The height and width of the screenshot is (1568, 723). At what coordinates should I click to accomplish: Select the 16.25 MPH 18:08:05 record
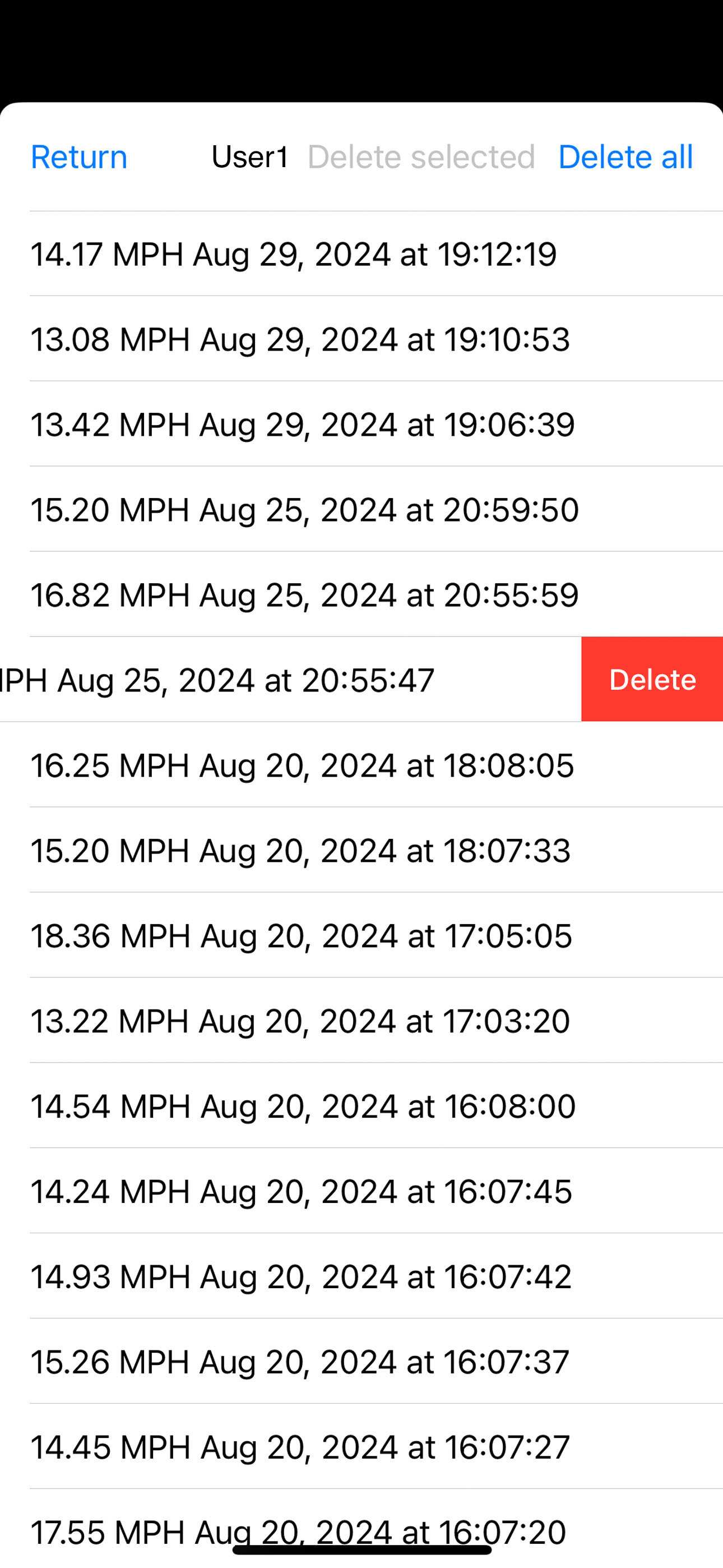pyautogui.click(x=302, y=765)
